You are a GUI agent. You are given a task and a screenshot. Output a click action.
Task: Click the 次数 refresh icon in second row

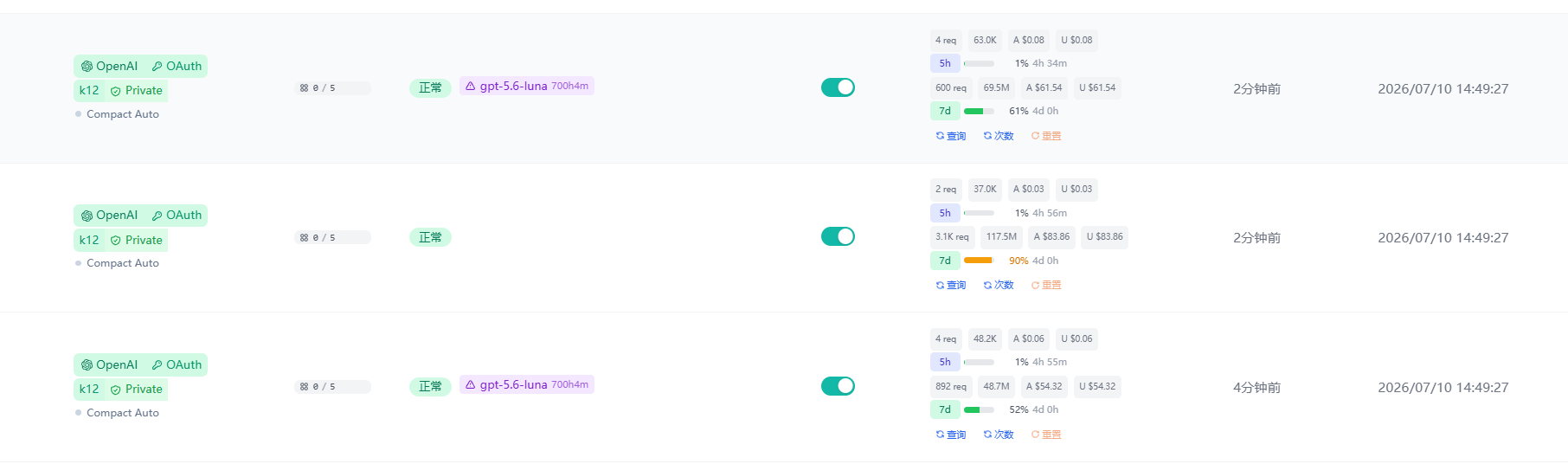click(987, 285)
